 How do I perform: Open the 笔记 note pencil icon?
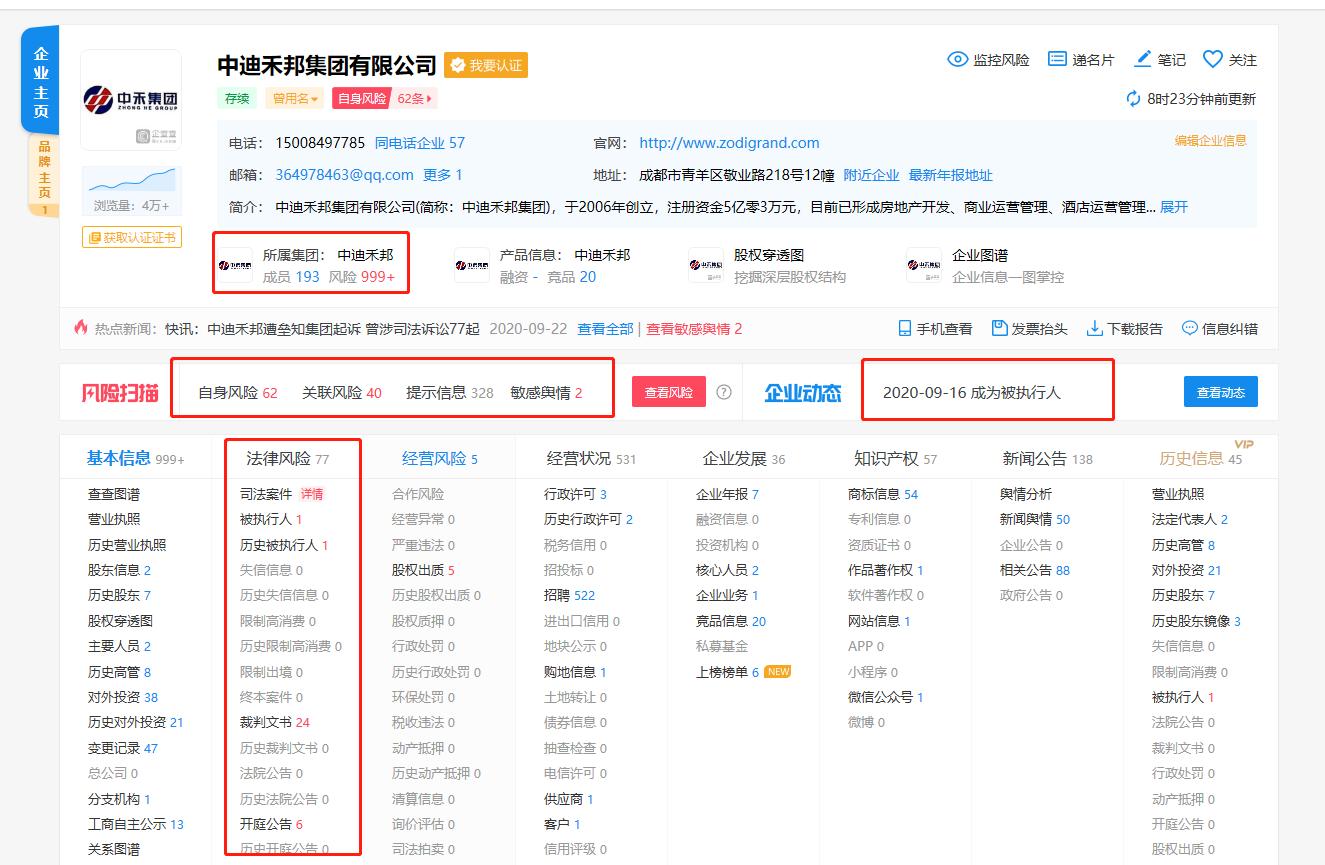1143,59
